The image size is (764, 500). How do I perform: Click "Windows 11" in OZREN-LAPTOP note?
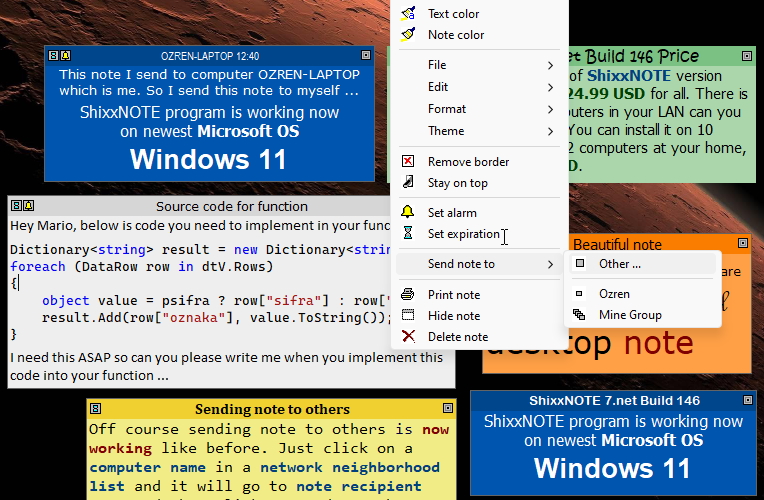pyautogui.click(x=208, y=159)
